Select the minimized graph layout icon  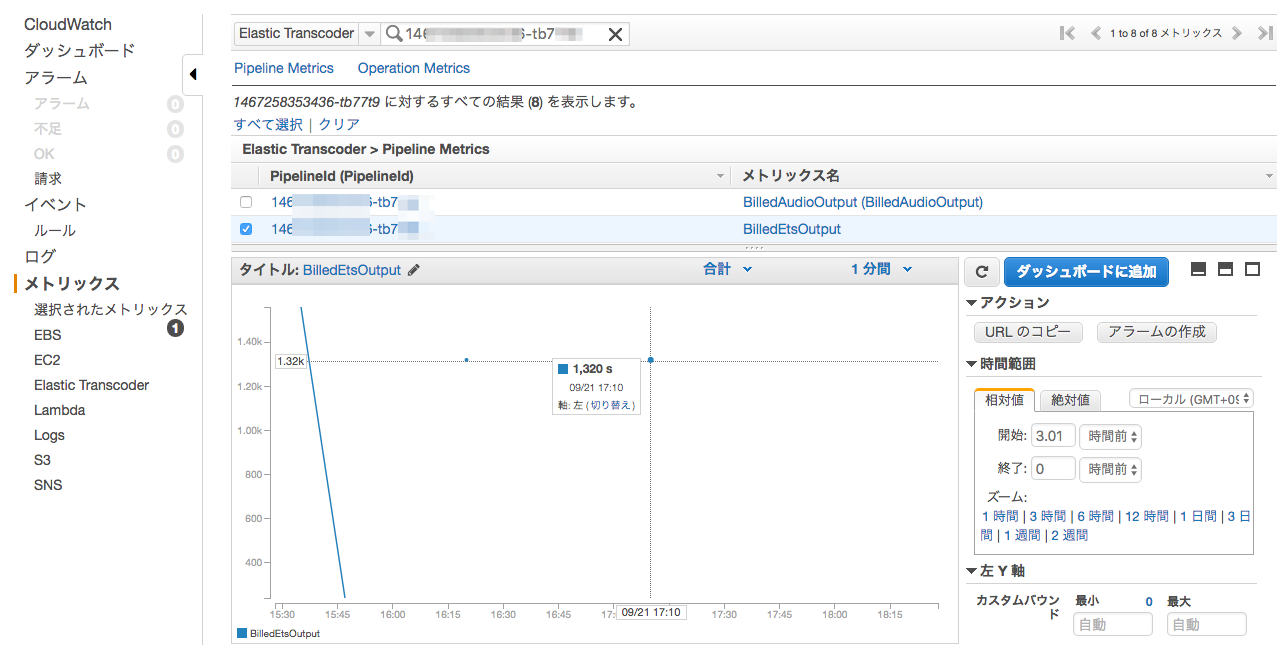tap(1198, 269)
